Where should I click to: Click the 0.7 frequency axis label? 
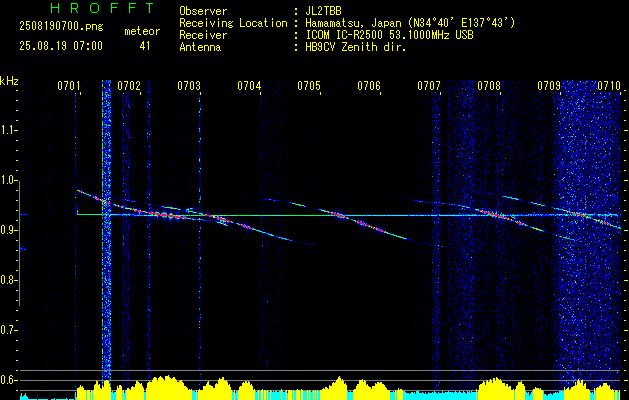coord(9,330)
